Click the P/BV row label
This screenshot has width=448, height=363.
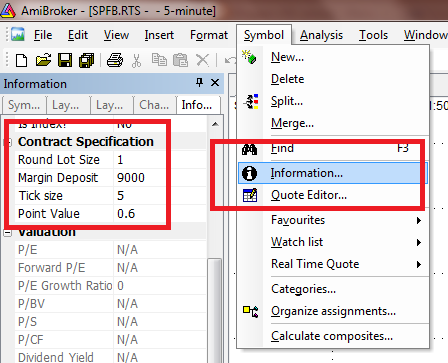point(32,304)
